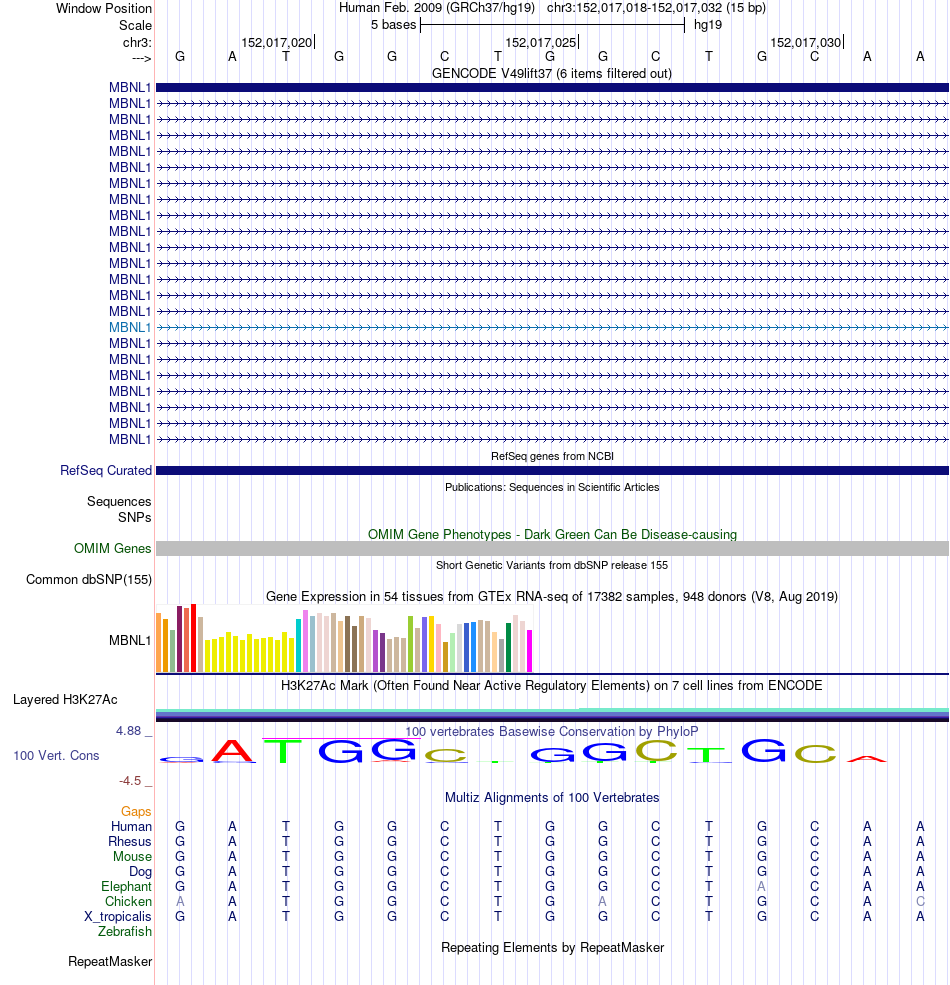Viewport: 950px width, 985px height.
Task: Select the Chicken alignment row label
Action: point(128,901)
